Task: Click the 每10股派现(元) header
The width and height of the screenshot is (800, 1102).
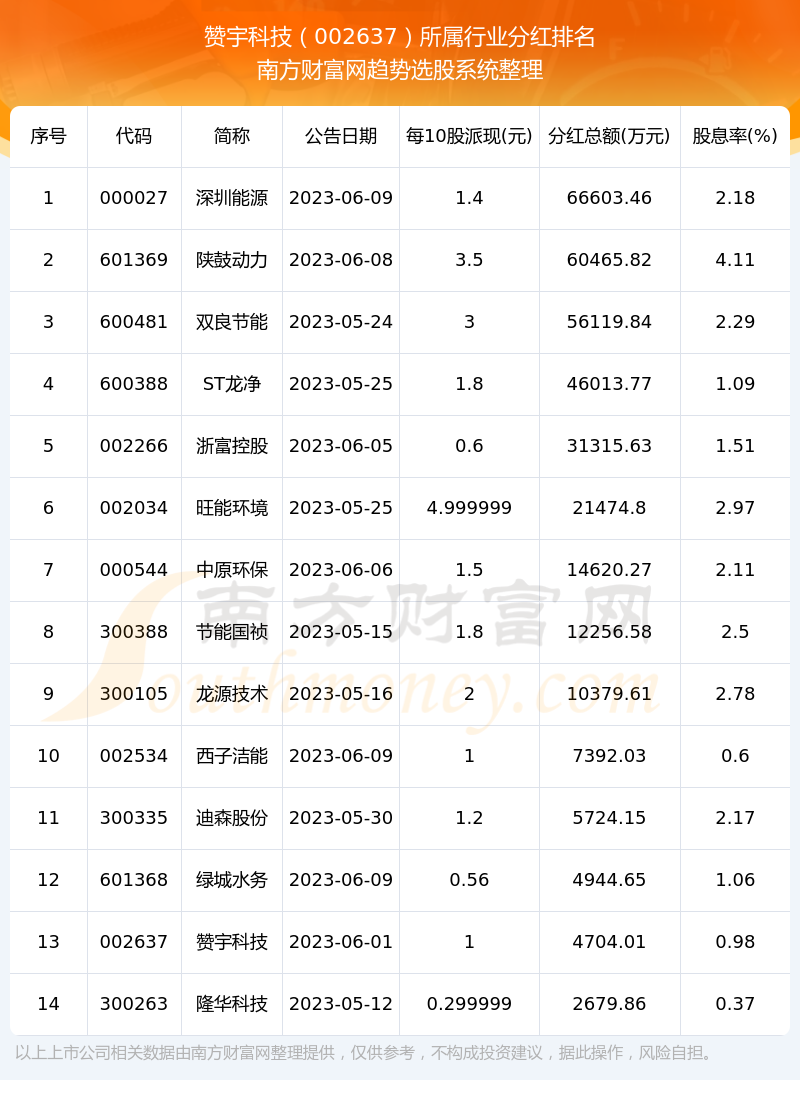Action: (469, 136)
